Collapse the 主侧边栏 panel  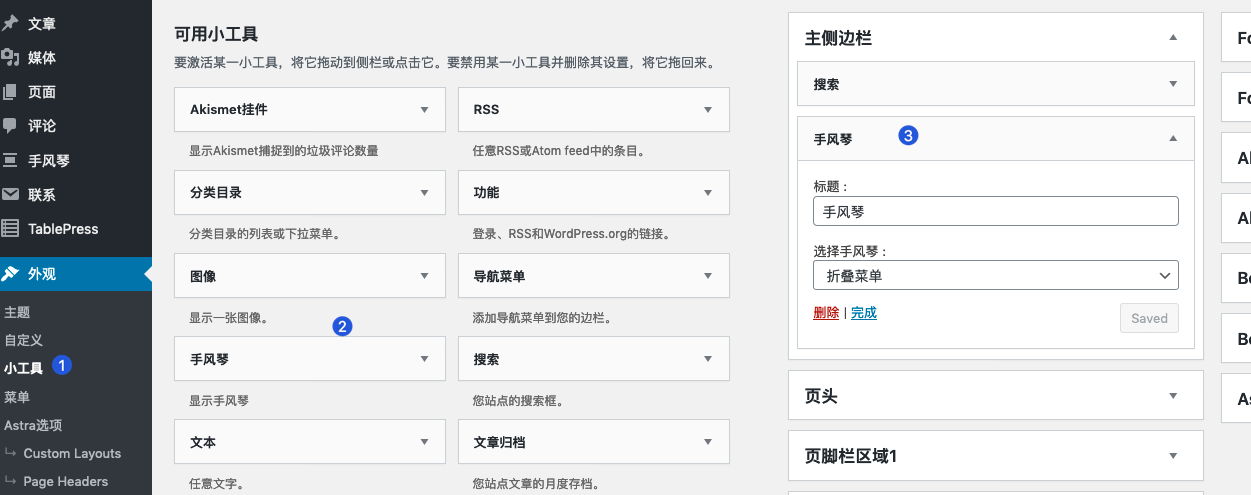(1174, 38)
